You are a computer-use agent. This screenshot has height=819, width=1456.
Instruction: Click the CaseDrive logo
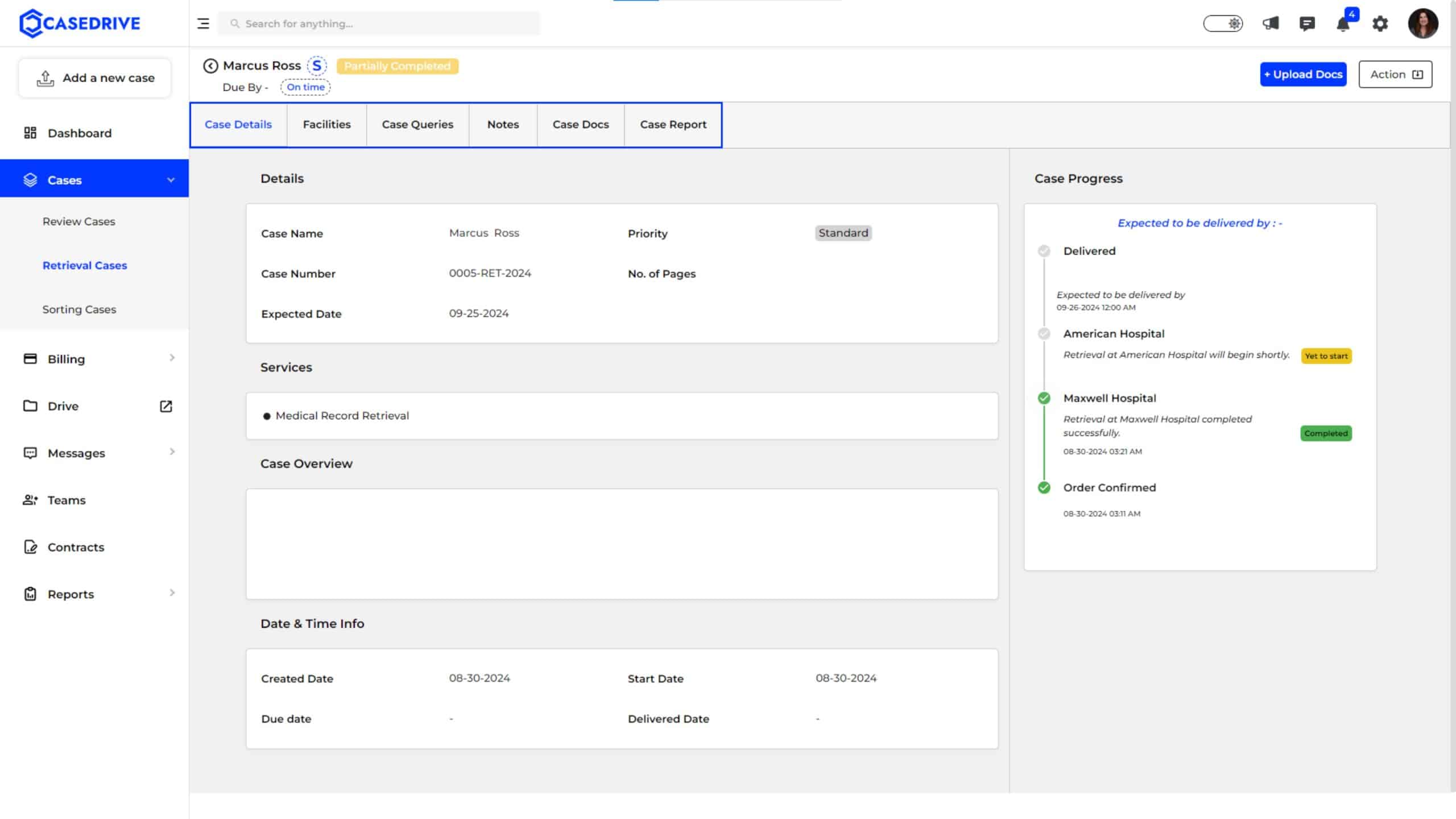pyautogui.click(x=80, y=23)
